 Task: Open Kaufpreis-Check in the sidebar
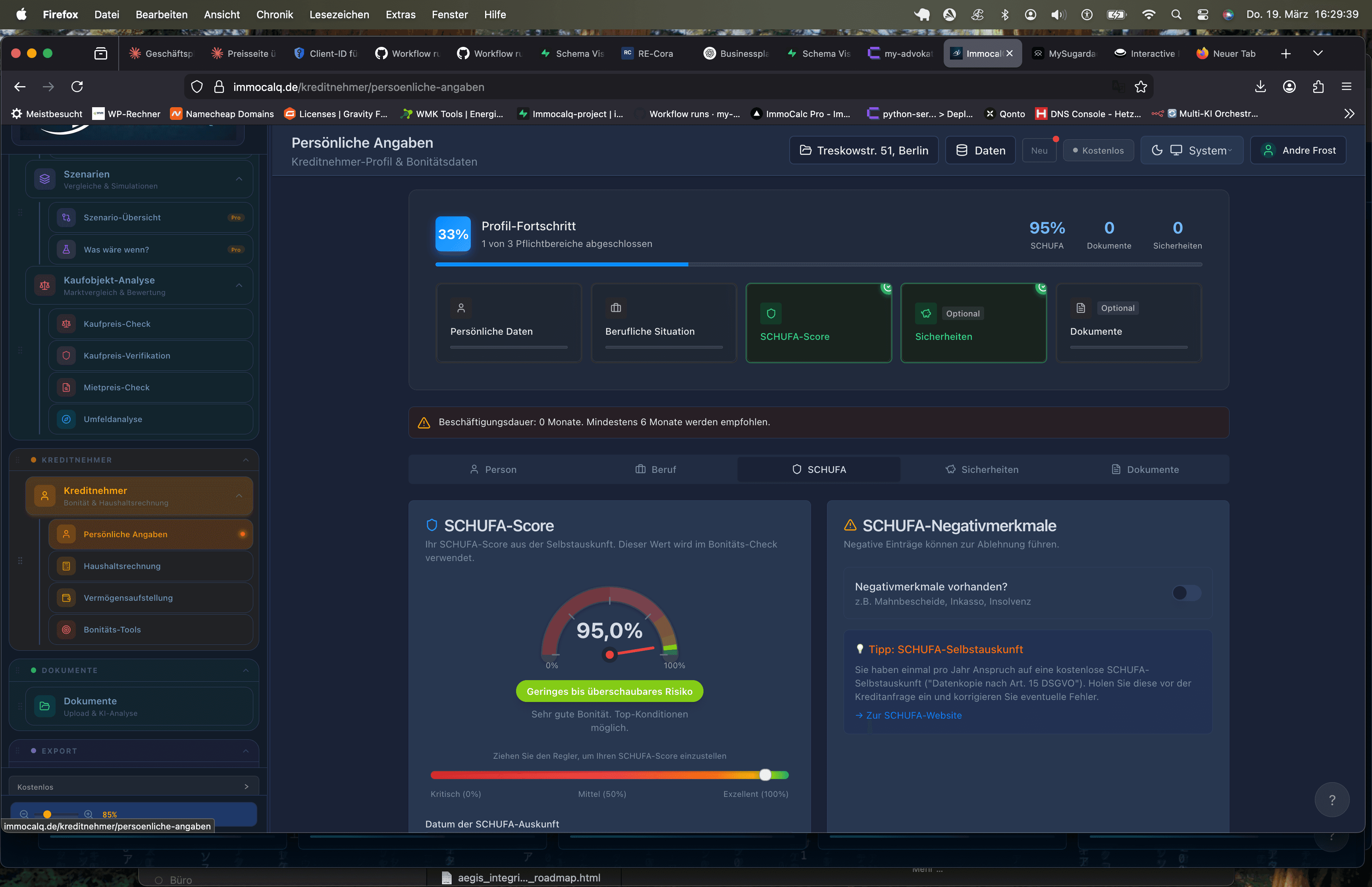point(151,324)
